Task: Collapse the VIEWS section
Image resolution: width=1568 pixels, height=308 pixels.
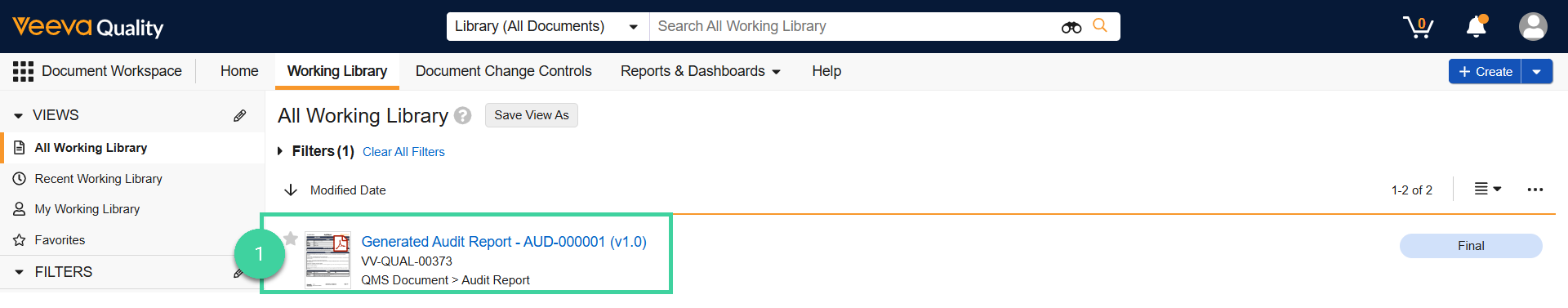Action: pos(18,115)
